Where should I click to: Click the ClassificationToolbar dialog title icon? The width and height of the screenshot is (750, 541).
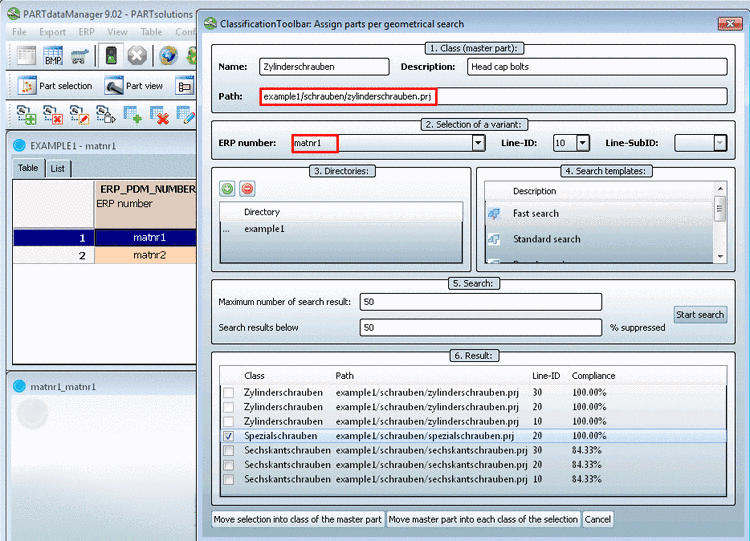[210, 23]
